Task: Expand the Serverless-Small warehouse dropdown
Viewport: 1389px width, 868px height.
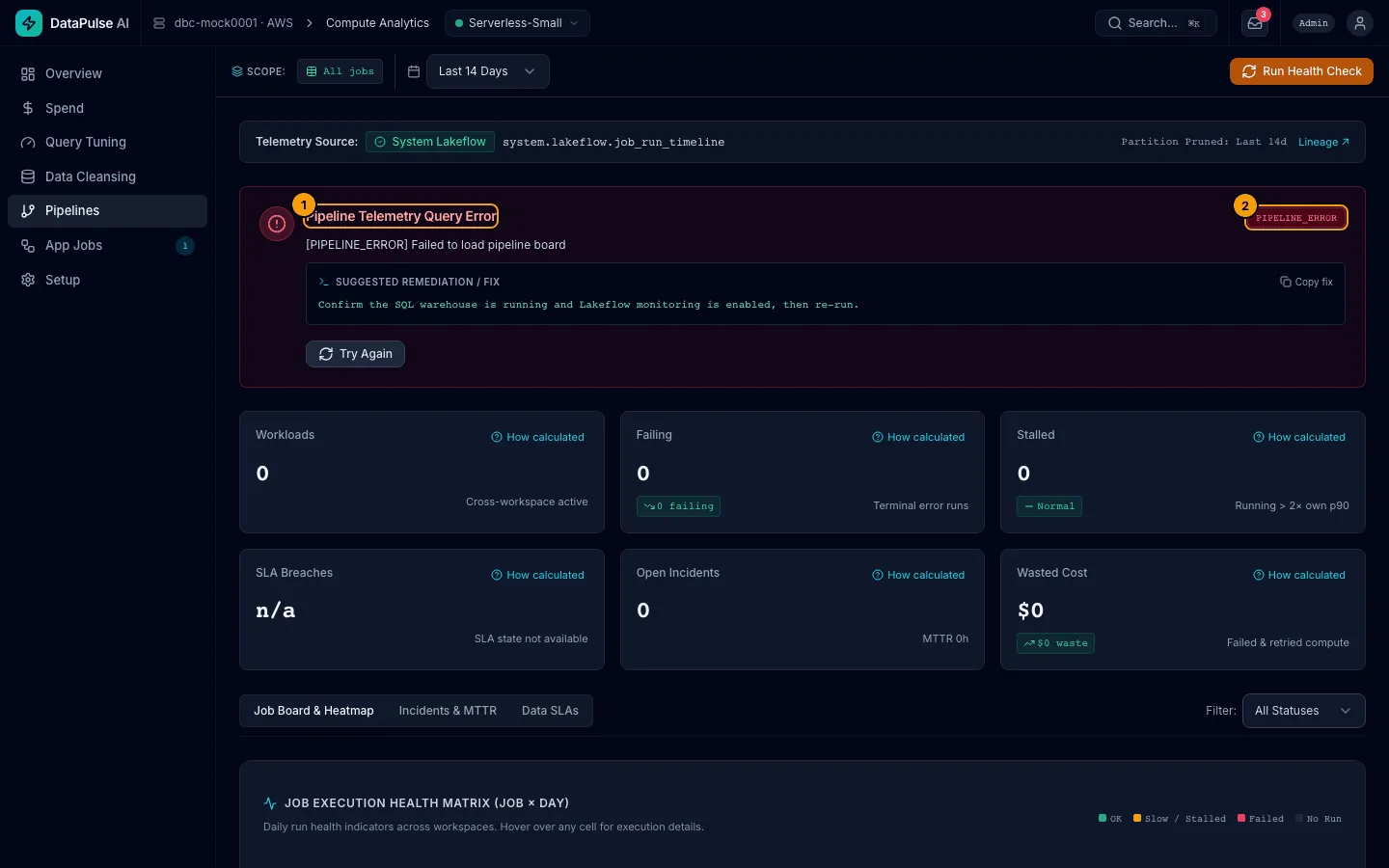Action: coord(517,23)
